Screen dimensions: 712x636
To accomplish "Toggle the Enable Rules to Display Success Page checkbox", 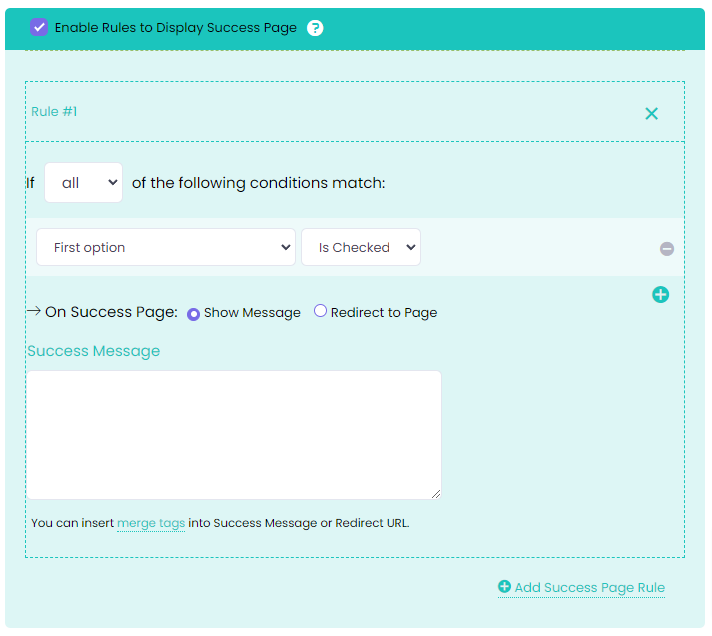I will tap(39, 27).
